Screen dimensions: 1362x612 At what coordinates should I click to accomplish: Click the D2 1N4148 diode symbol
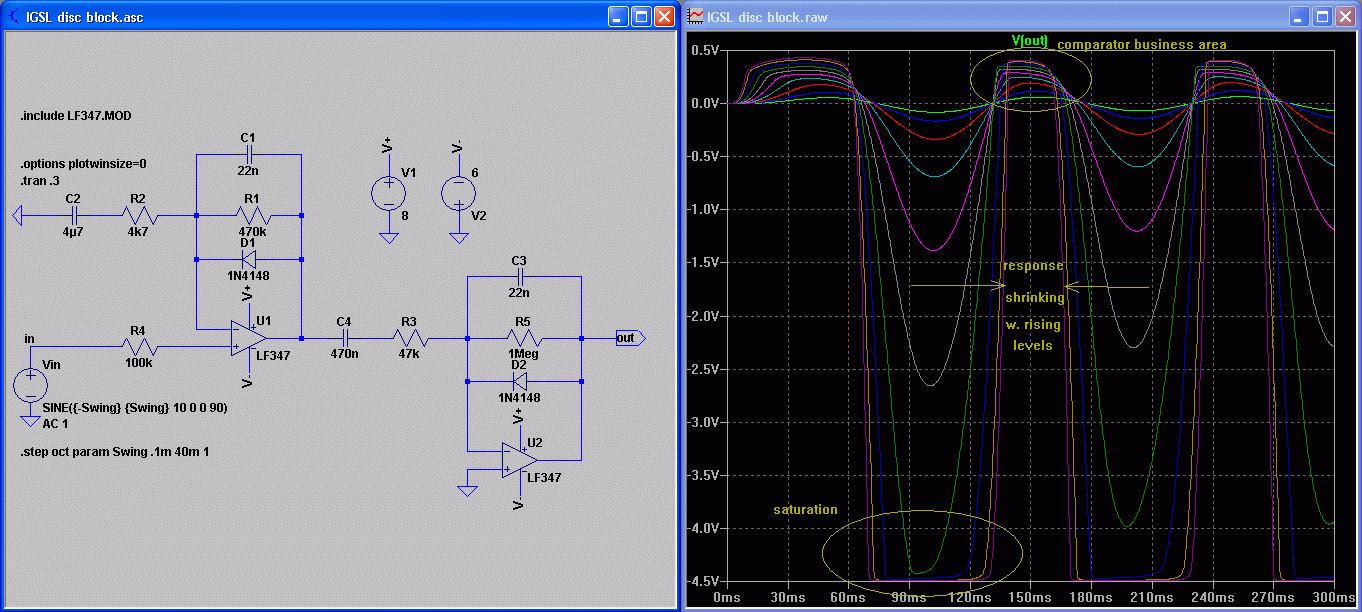pyautogui.click(x=519, y=381)
